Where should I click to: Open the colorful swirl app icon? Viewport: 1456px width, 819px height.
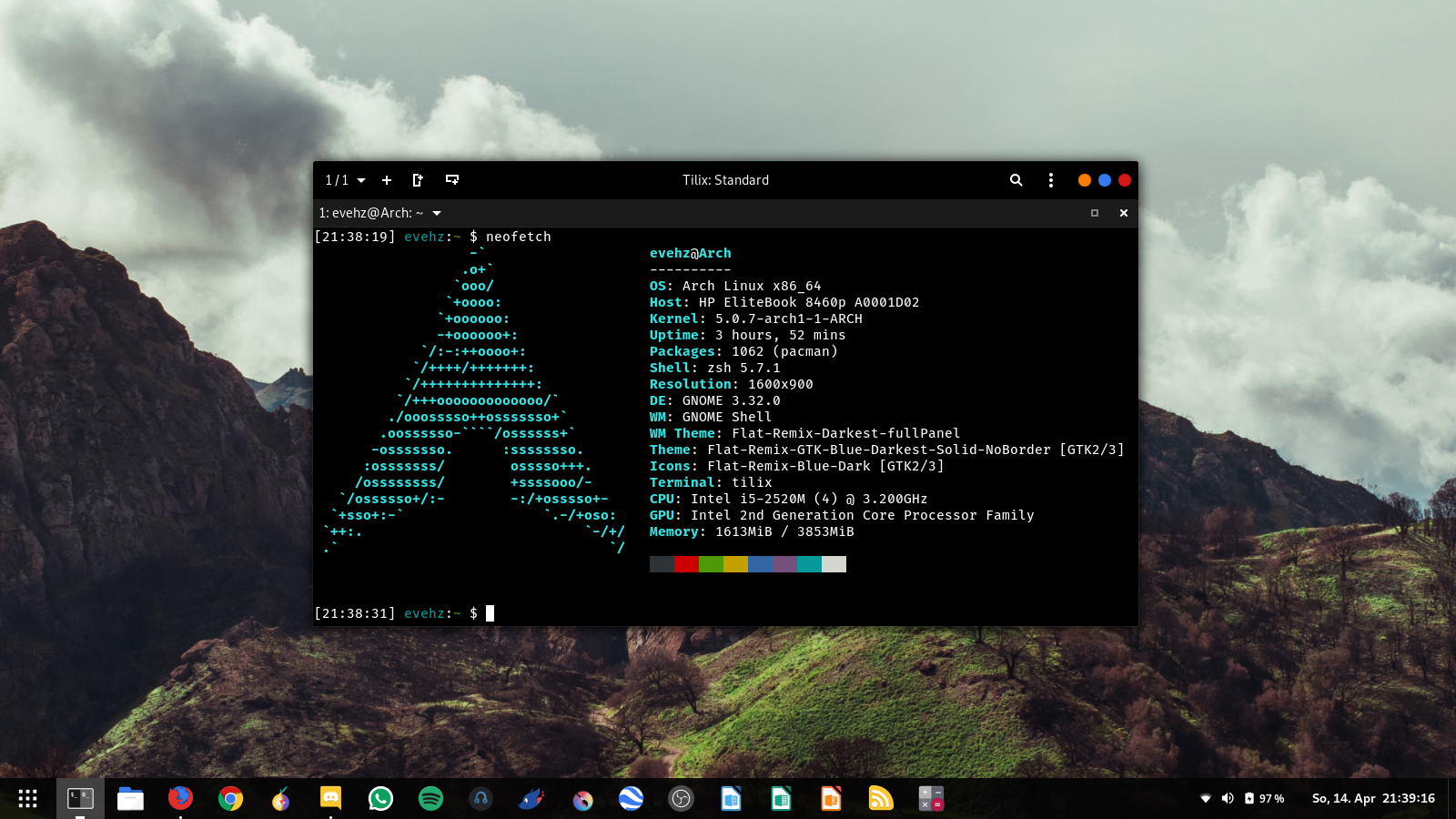tap(582, 800)
